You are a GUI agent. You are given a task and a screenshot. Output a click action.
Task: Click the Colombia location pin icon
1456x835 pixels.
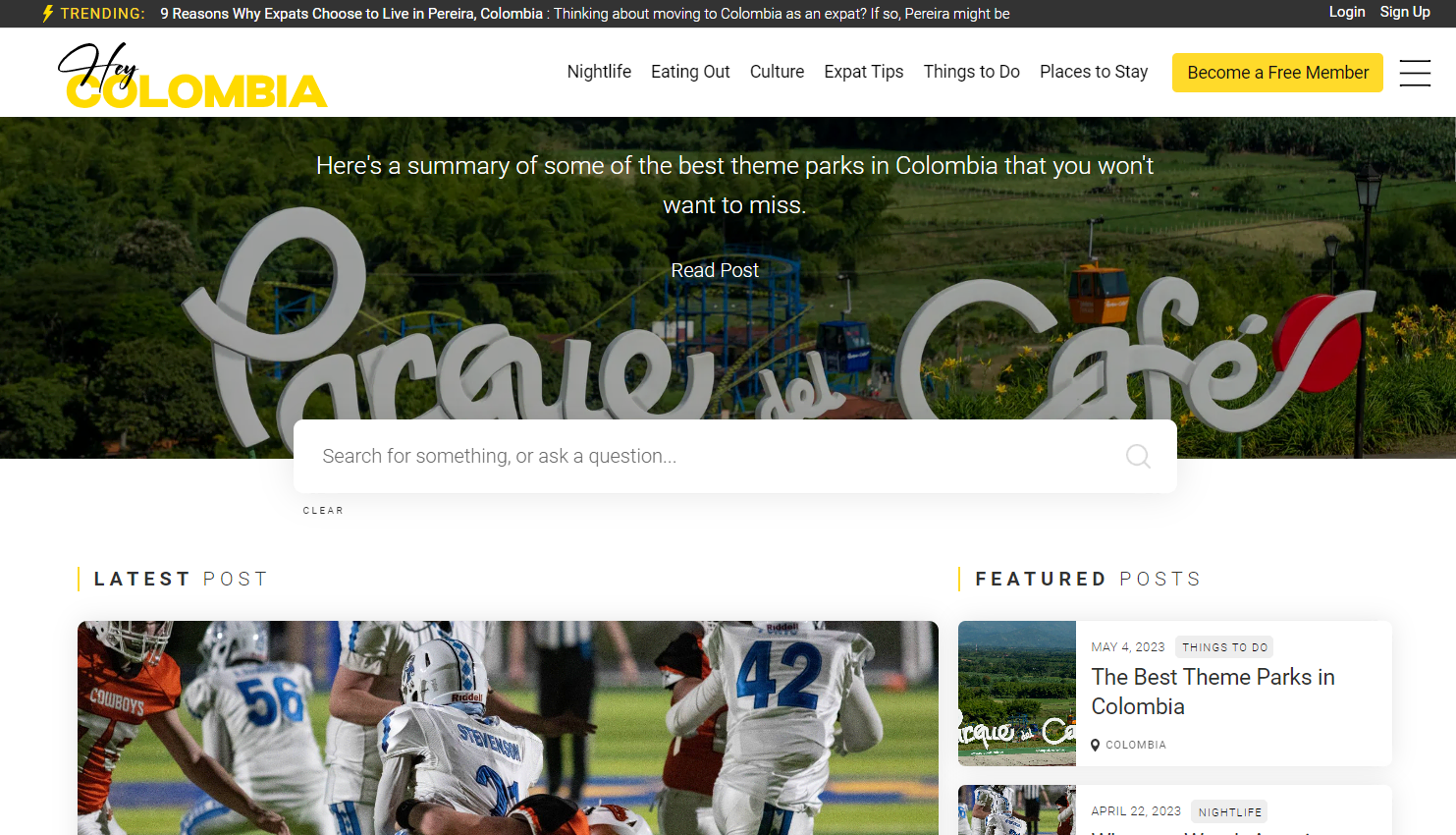[1096, 745]
